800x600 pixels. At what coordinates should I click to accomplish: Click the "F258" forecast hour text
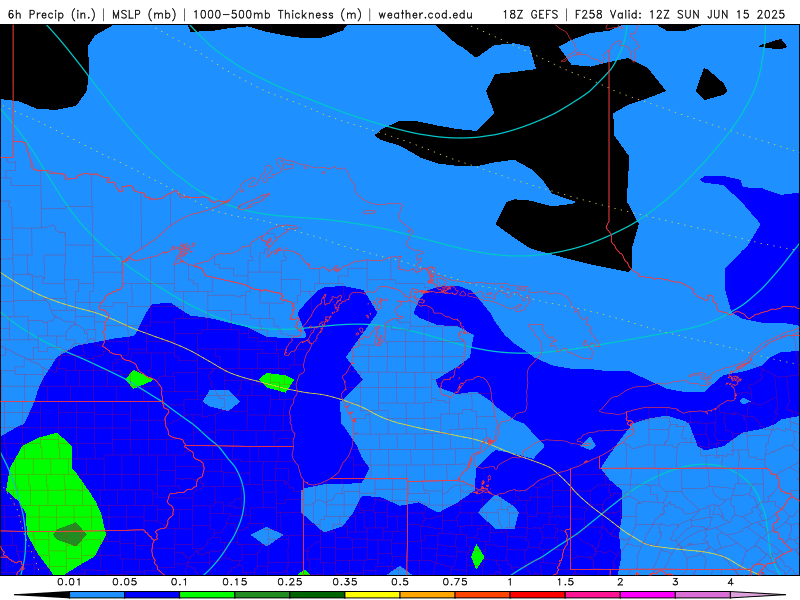pos(589,14)
